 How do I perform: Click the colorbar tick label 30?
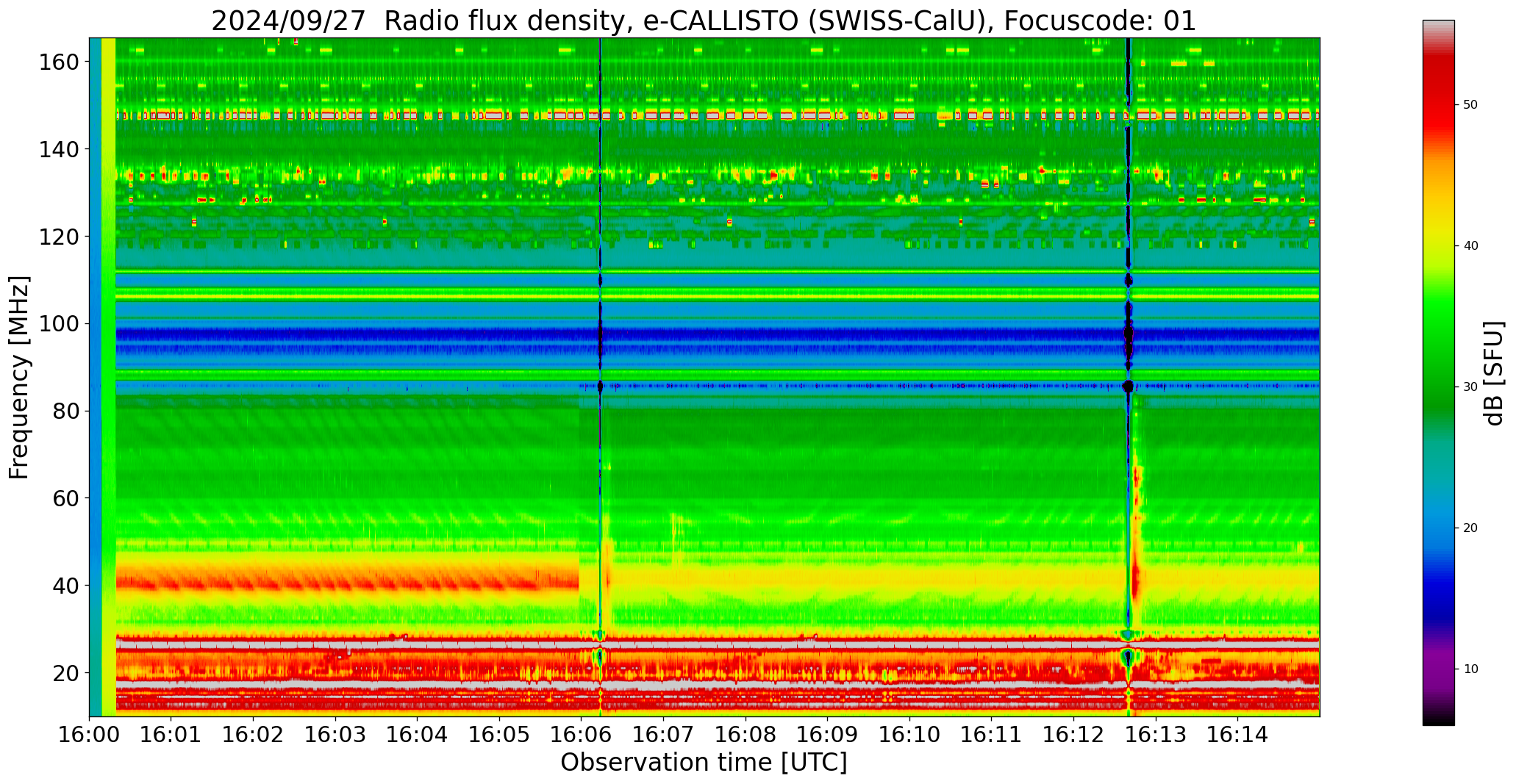pos(1471,387)
